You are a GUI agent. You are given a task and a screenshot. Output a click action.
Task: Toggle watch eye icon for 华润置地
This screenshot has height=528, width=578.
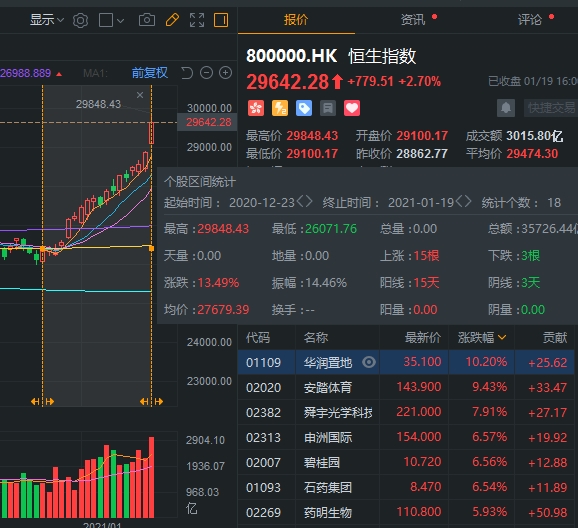(x=369, y=362)
